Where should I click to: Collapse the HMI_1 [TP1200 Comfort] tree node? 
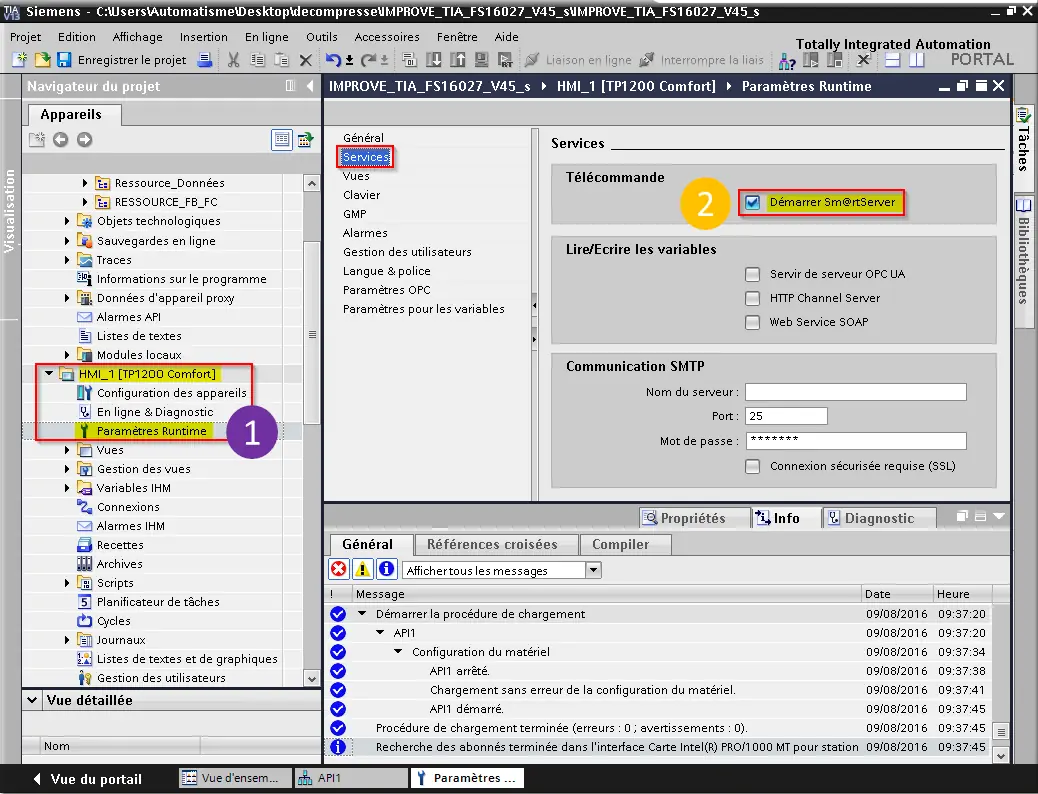point(48,373)
